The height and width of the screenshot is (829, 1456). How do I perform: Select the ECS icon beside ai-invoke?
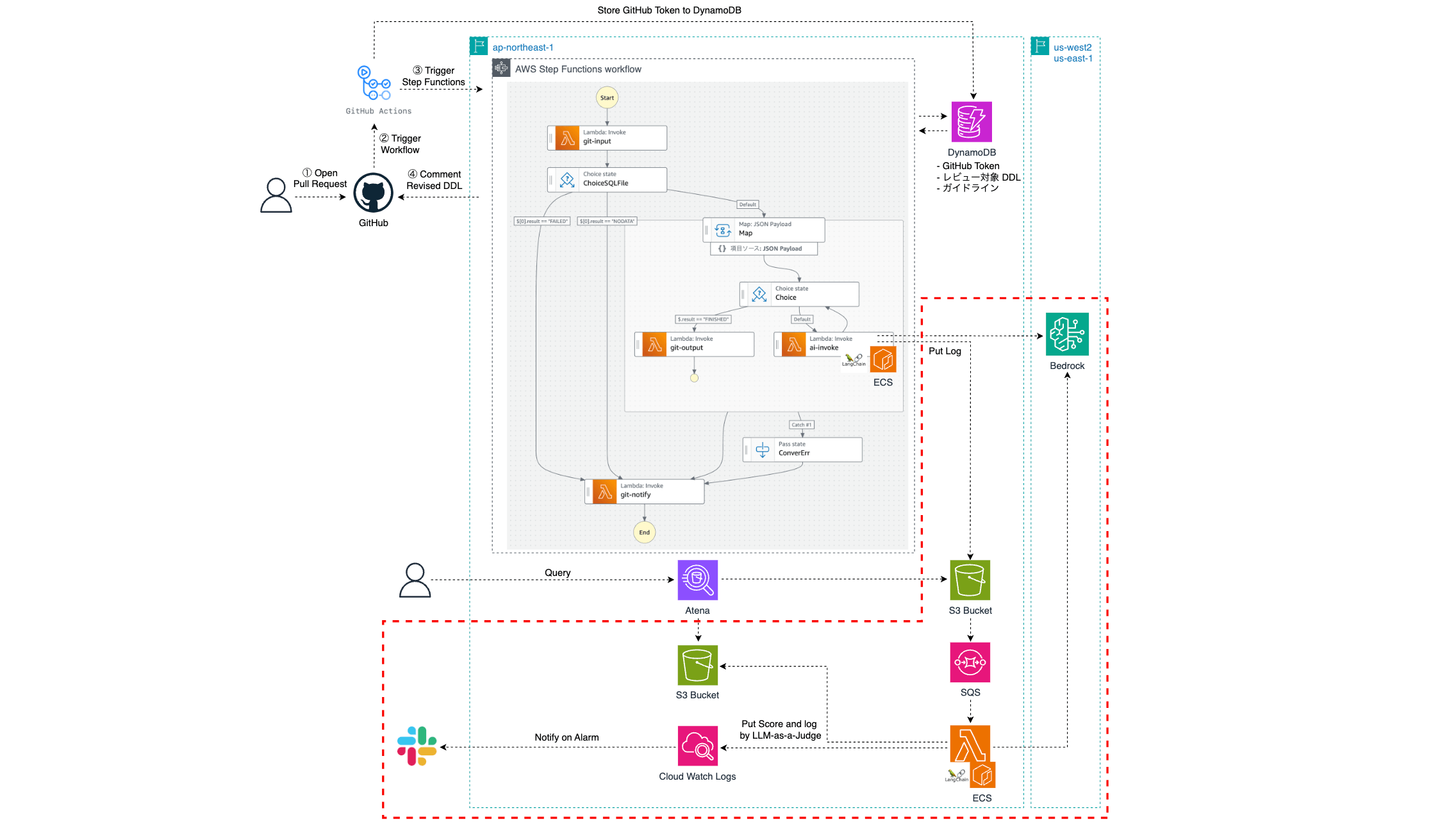point(883,359)
